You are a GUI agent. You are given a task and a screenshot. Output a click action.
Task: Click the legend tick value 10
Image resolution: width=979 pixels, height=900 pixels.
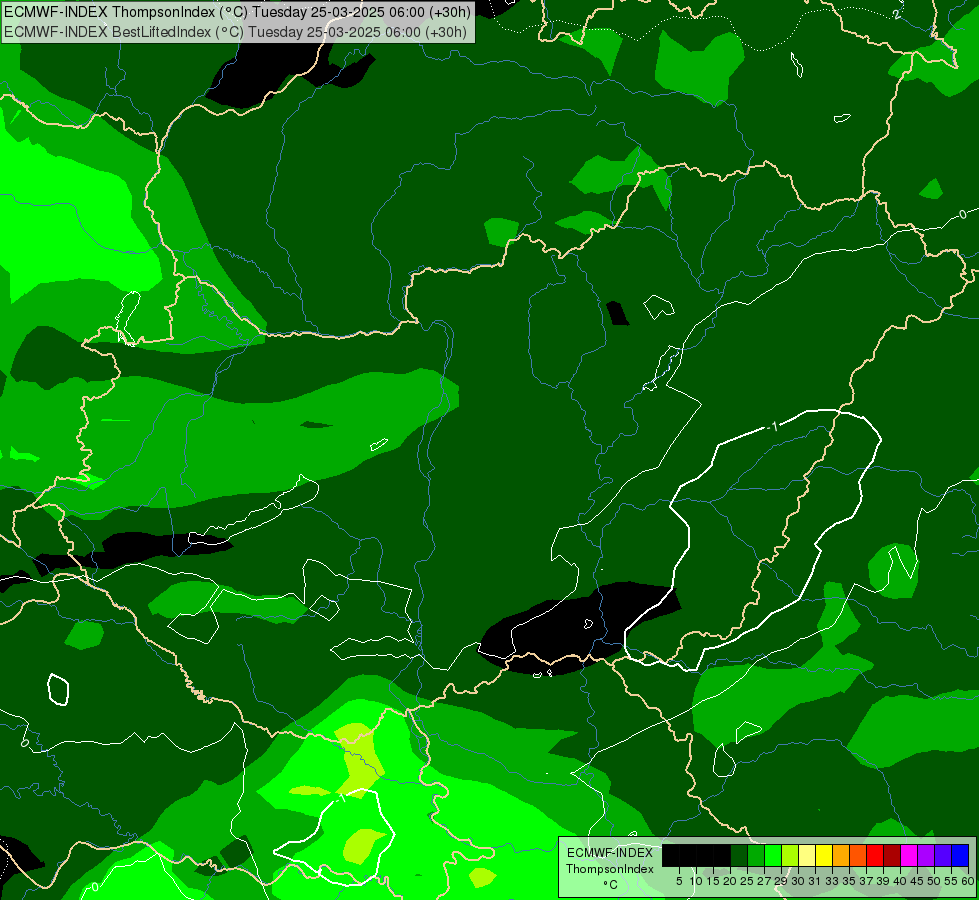coord(696,881)
